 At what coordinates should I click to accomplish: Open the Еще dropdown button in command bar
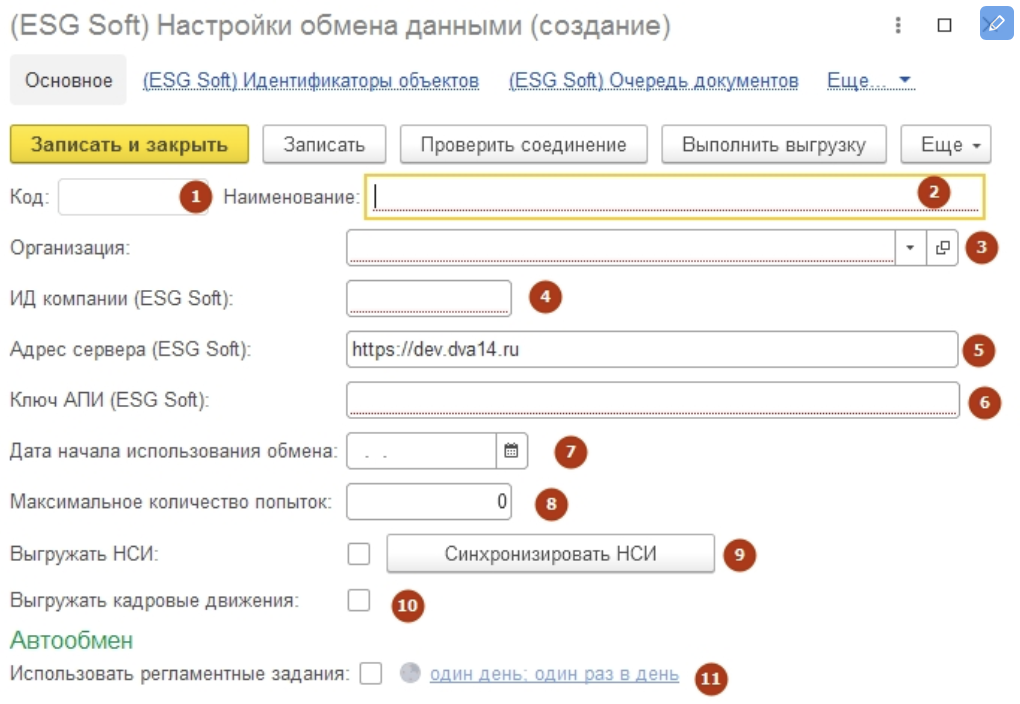click(946, 144)
